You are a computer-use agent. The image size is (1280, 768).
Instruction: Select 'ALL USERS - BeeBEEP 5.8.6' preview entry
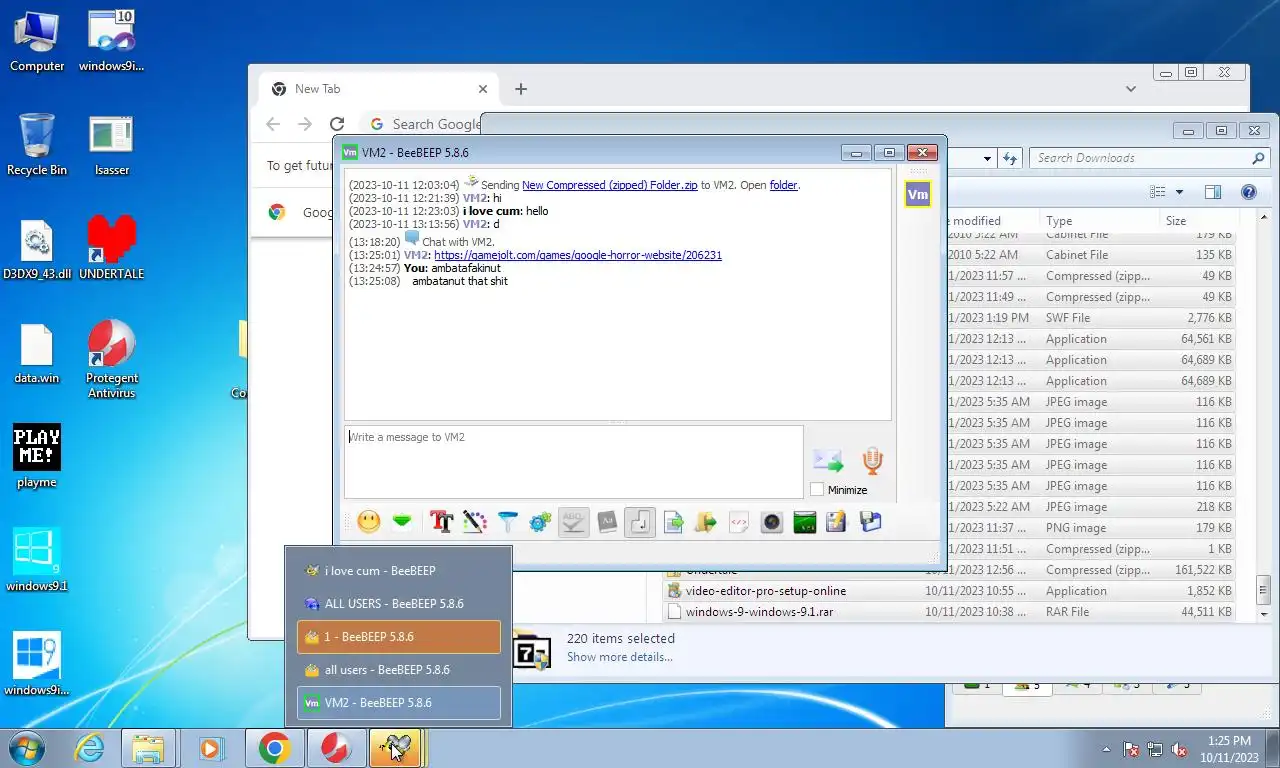pyautogui.click(x=399, y=604)
